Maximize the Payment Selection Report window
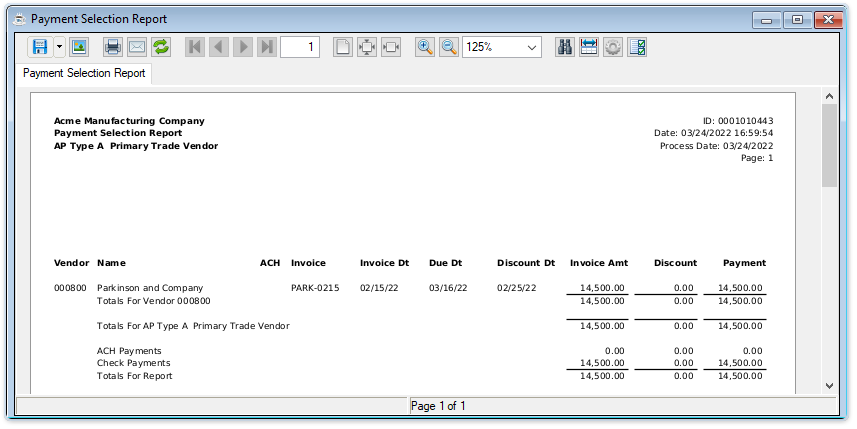This screenshot has width=857, height=429. tap(797, 20)
